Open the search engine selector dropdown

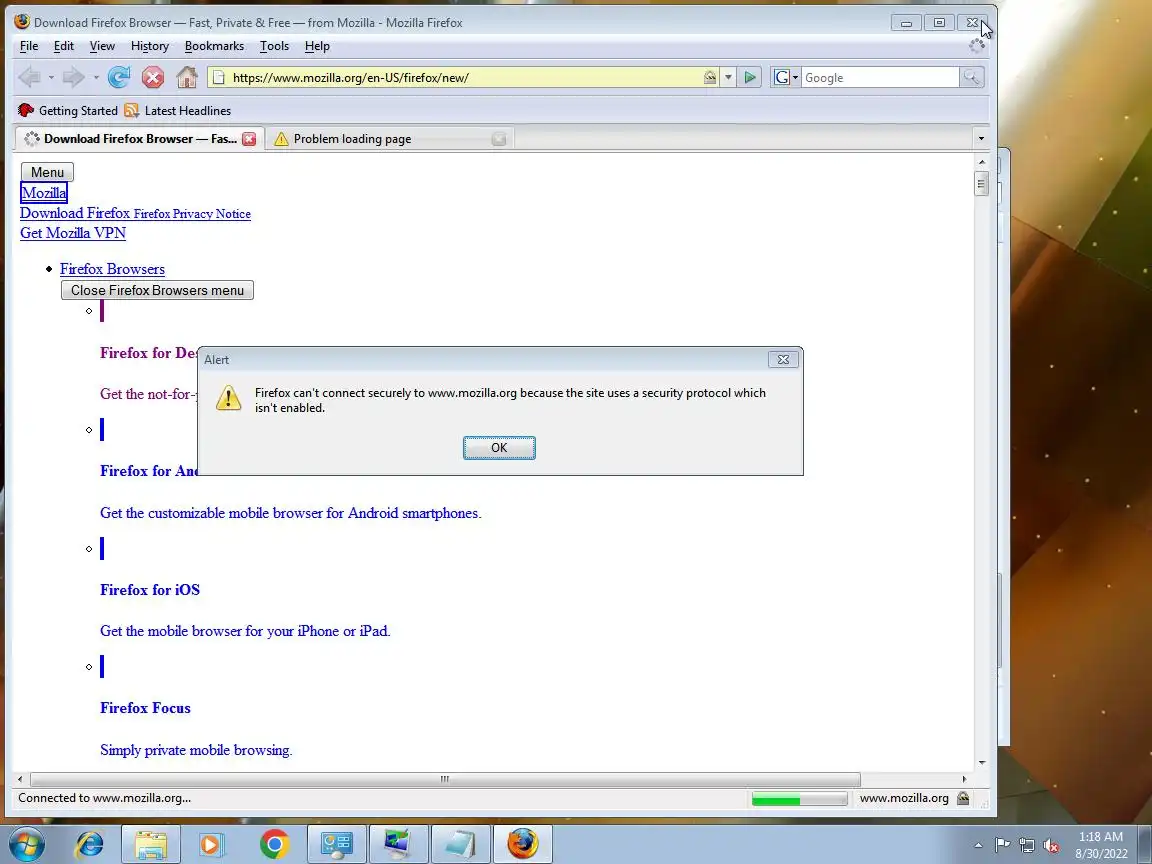pyautogui.click(x=785, y=77)
